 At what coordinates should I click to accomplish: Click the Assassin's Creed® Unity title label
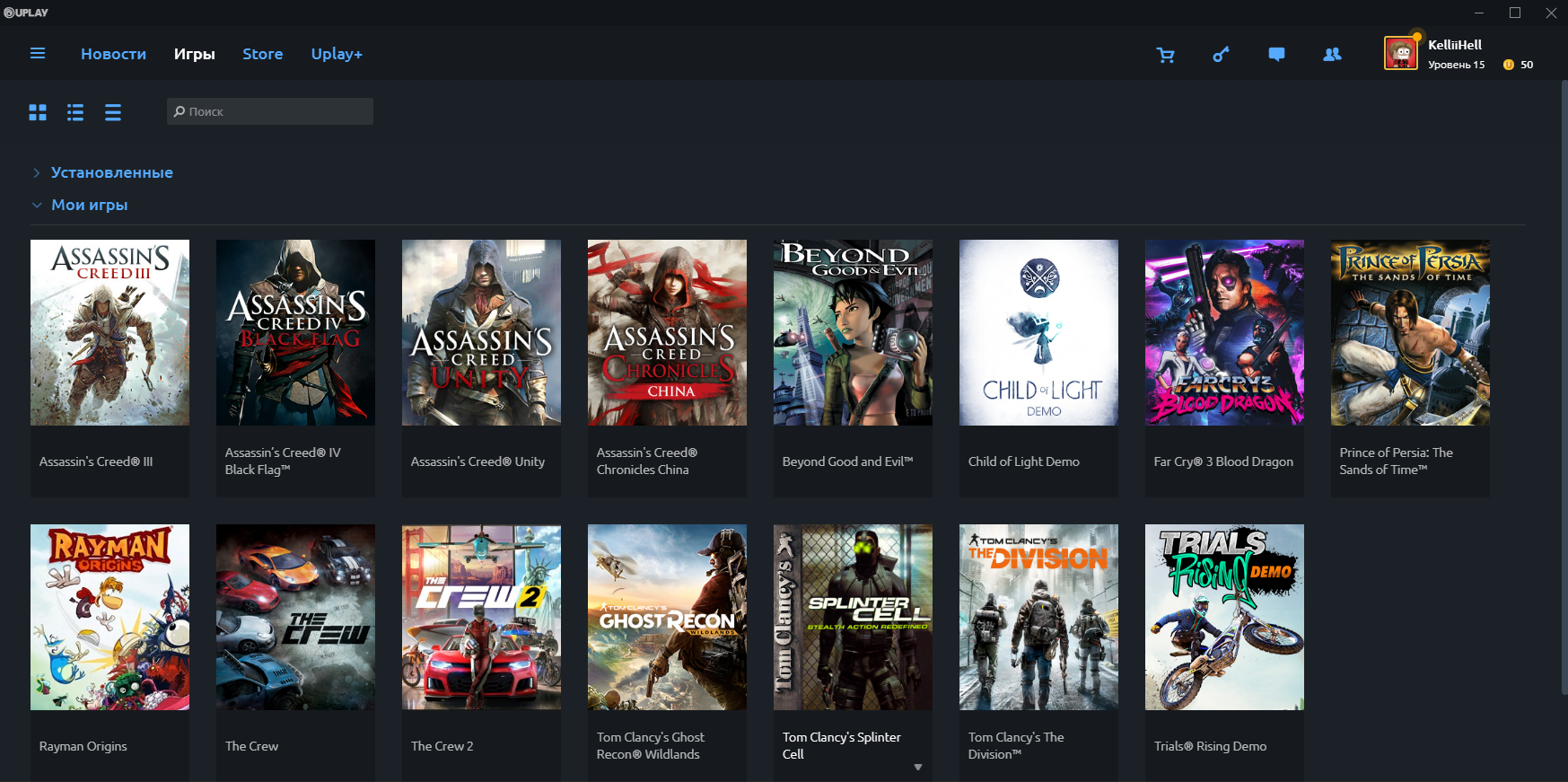pos(477,461)
